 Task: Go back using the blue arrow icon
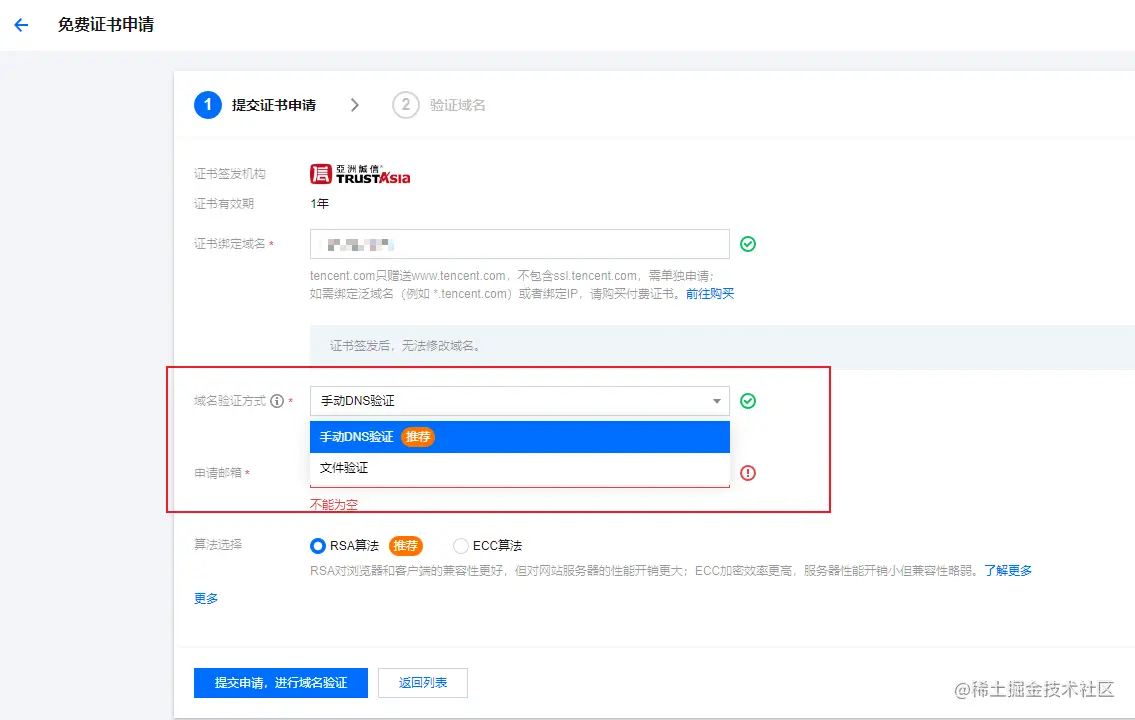pyautogui.click(x=21, y=25)
